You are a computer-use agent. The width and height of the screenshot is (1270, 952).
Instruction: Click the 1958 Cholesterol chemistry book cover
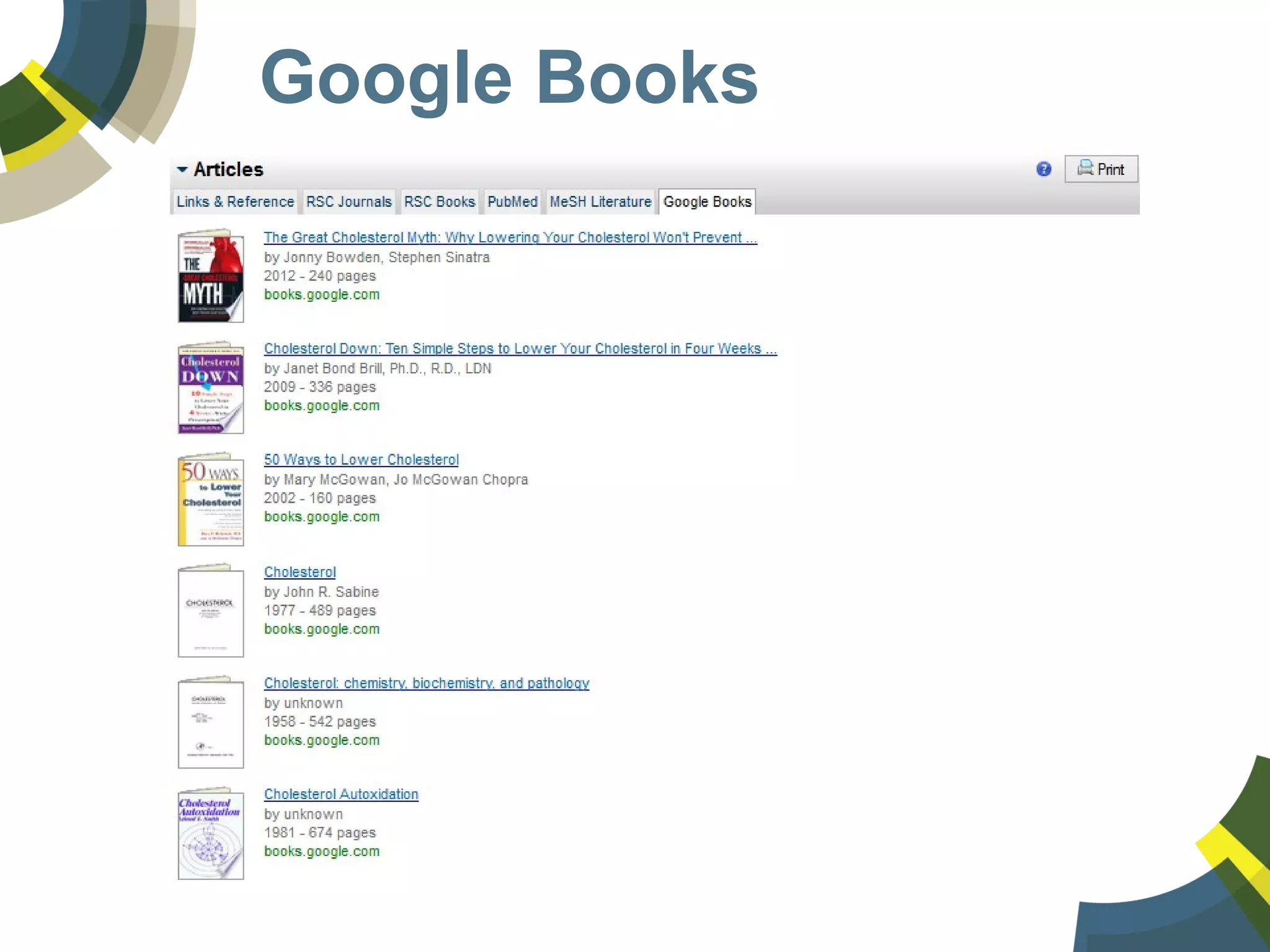click(211, 722)
